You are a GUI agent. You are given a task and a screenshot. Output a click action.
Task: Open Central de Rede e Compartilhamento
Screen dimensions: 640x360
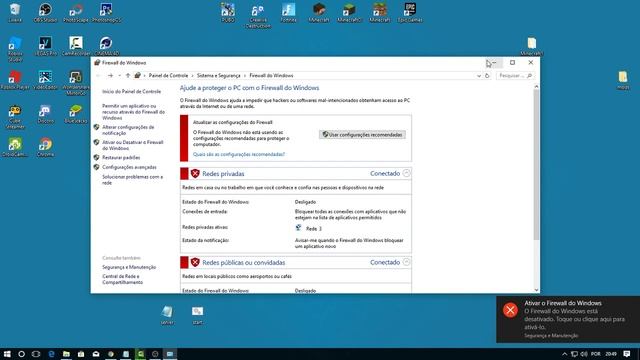pyautogui.click(x=122, y=279)
